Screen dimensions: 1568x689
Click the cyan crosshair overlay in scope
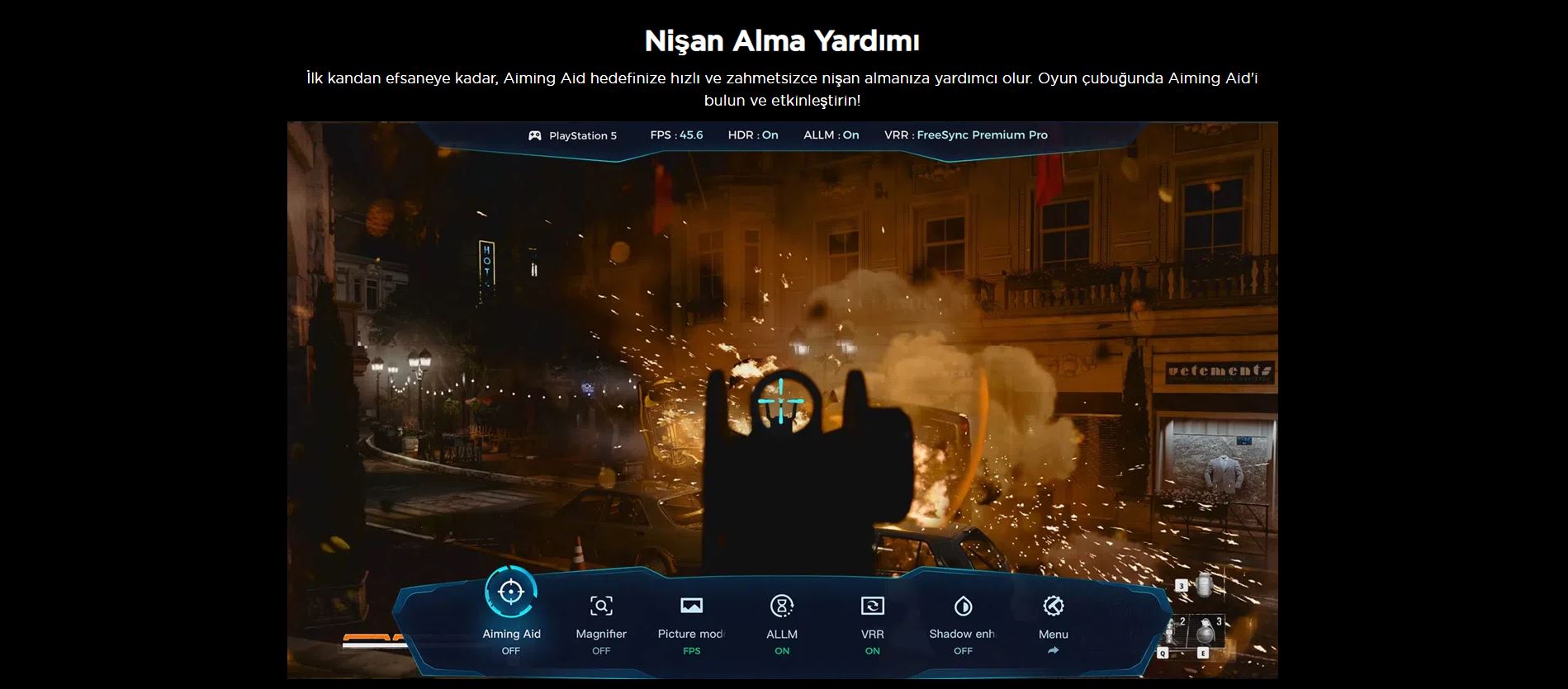pos(781,400)
